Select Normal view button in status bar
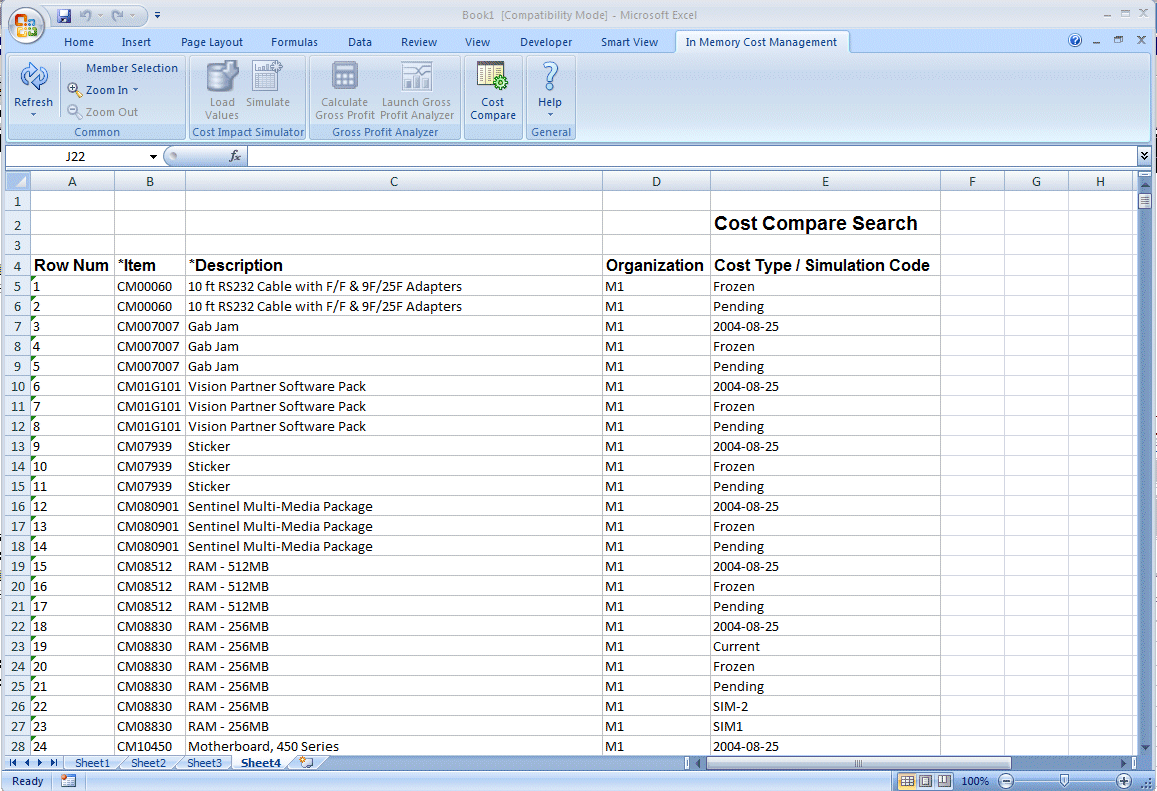Viewport: 1157px width, 791px height. 907,781
